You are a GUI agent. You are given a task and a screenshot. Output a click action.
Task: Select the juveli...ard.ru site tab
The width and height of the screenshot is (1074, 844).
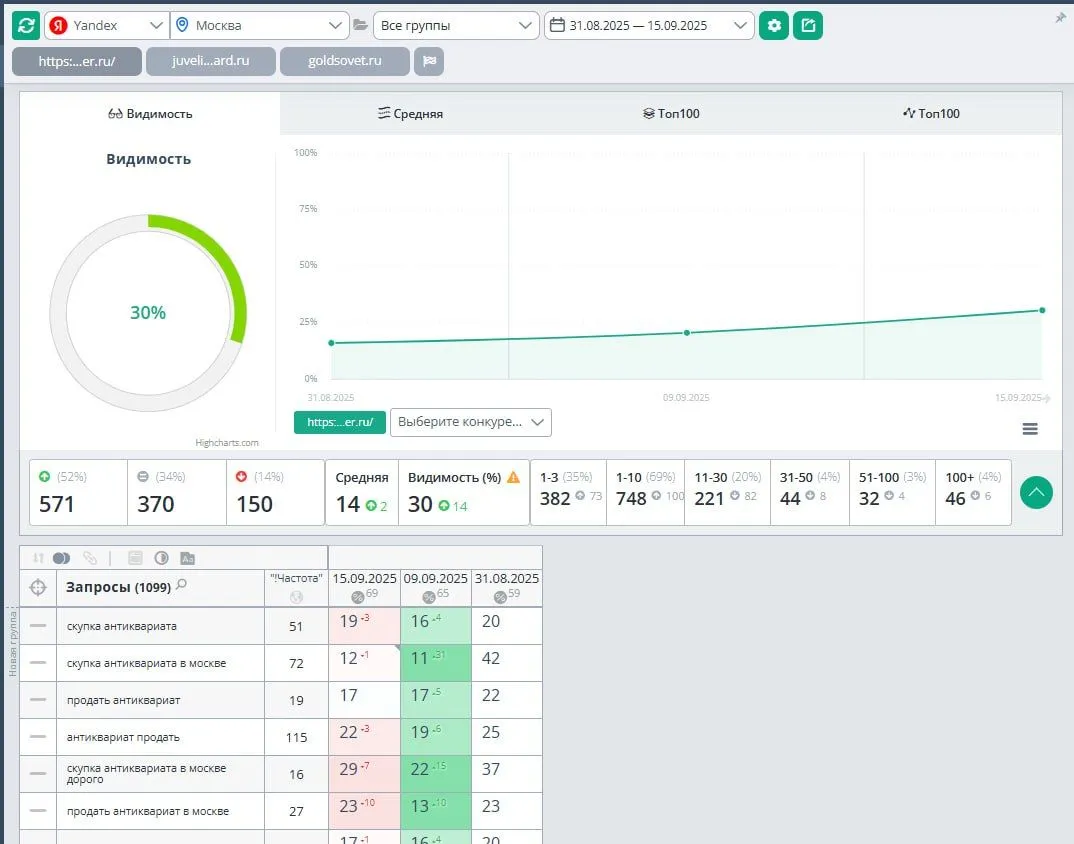click(x=211, y=61)
